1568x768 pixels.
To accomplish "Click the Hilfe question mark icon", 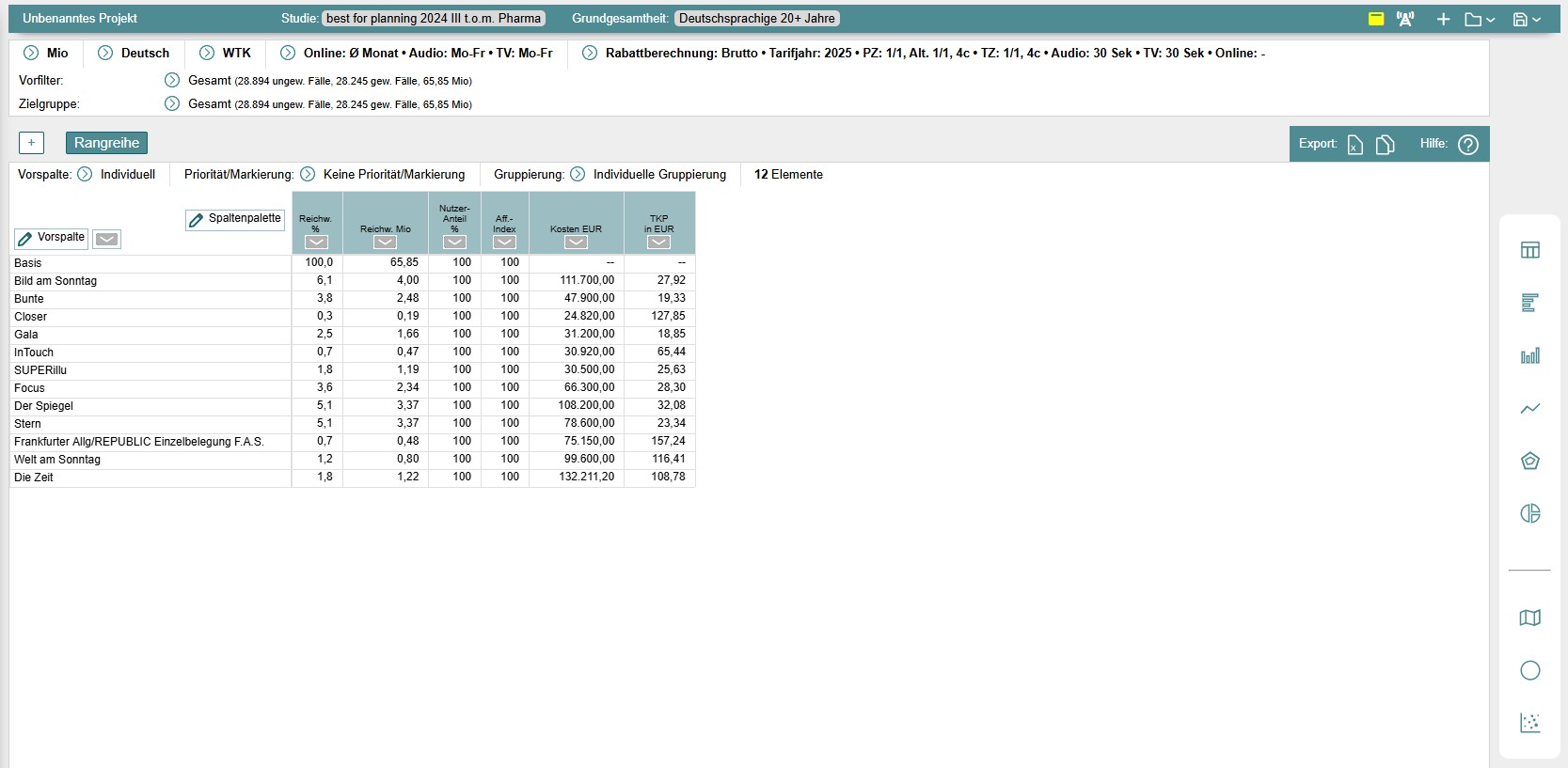I will pyautogui.click(x=1467, y=145).
